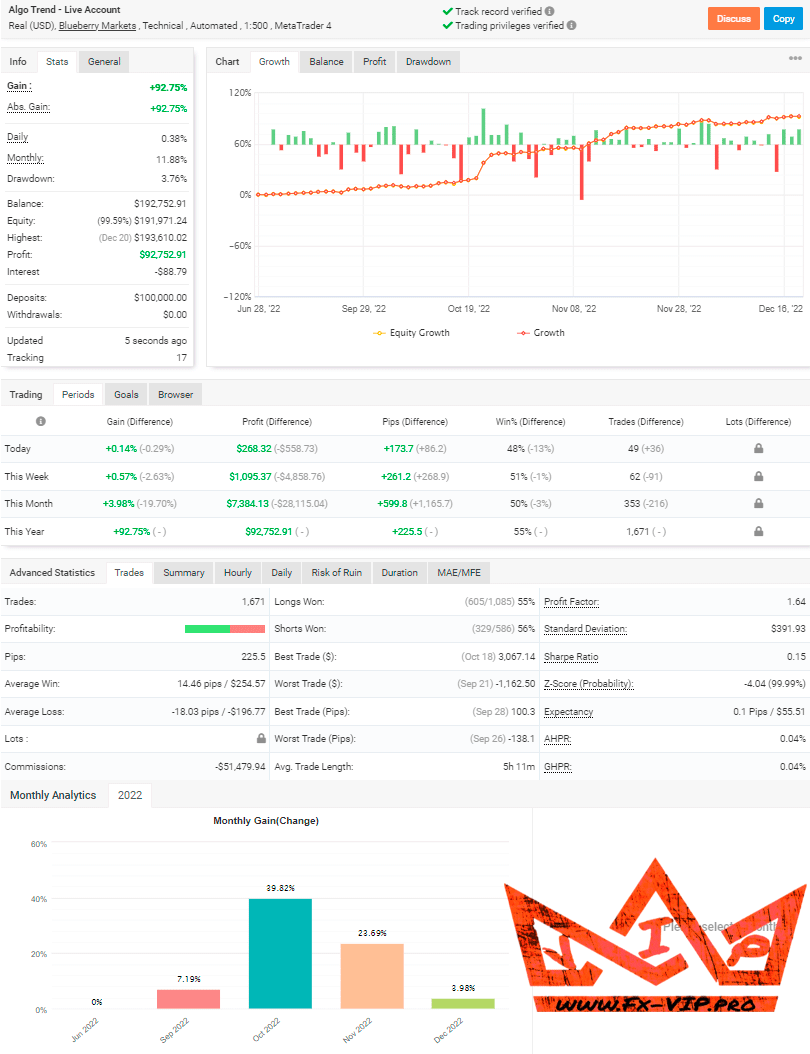Click the lock icon in This Year row
Image resolution: width=810 pixels, height=1054 pixels.
(x=759, y=531)
